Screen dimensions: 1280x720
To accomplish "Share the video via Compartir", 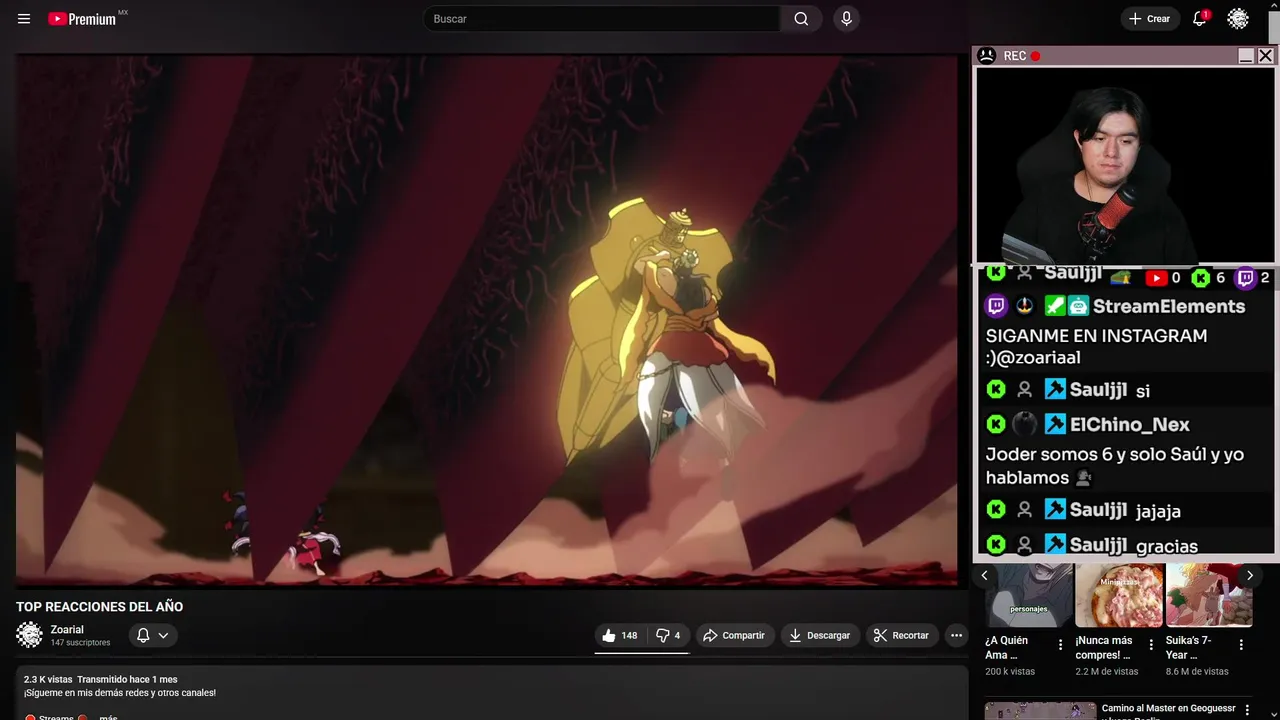I will point(733,635).
